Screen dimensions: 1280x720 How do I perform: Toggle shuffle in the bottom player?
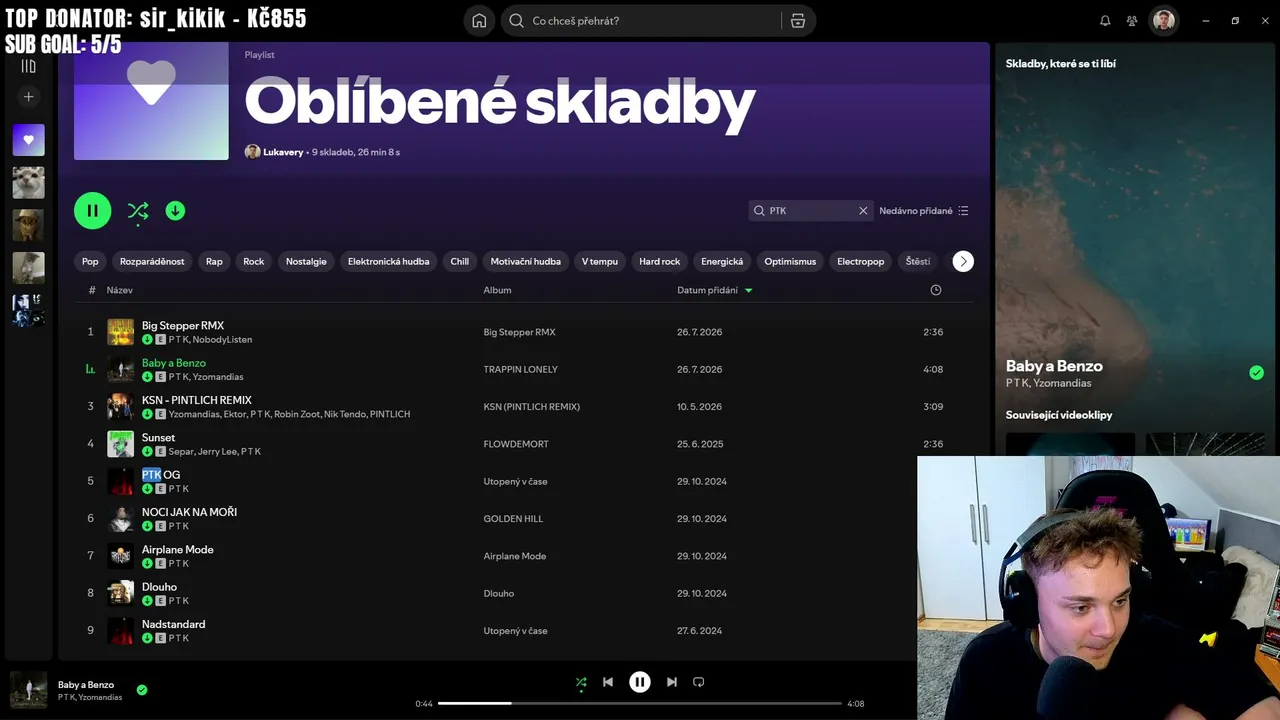tap(581, 682)
